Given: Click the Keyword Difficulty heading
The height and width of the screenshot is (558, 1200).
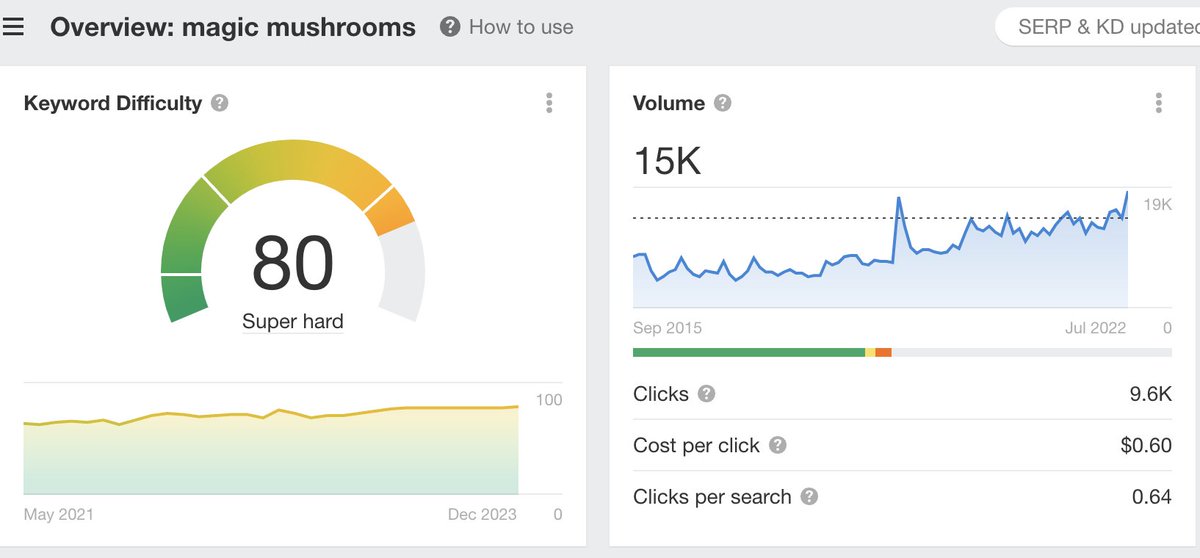Looking at the screenshot, I should (x=113, y=103).
